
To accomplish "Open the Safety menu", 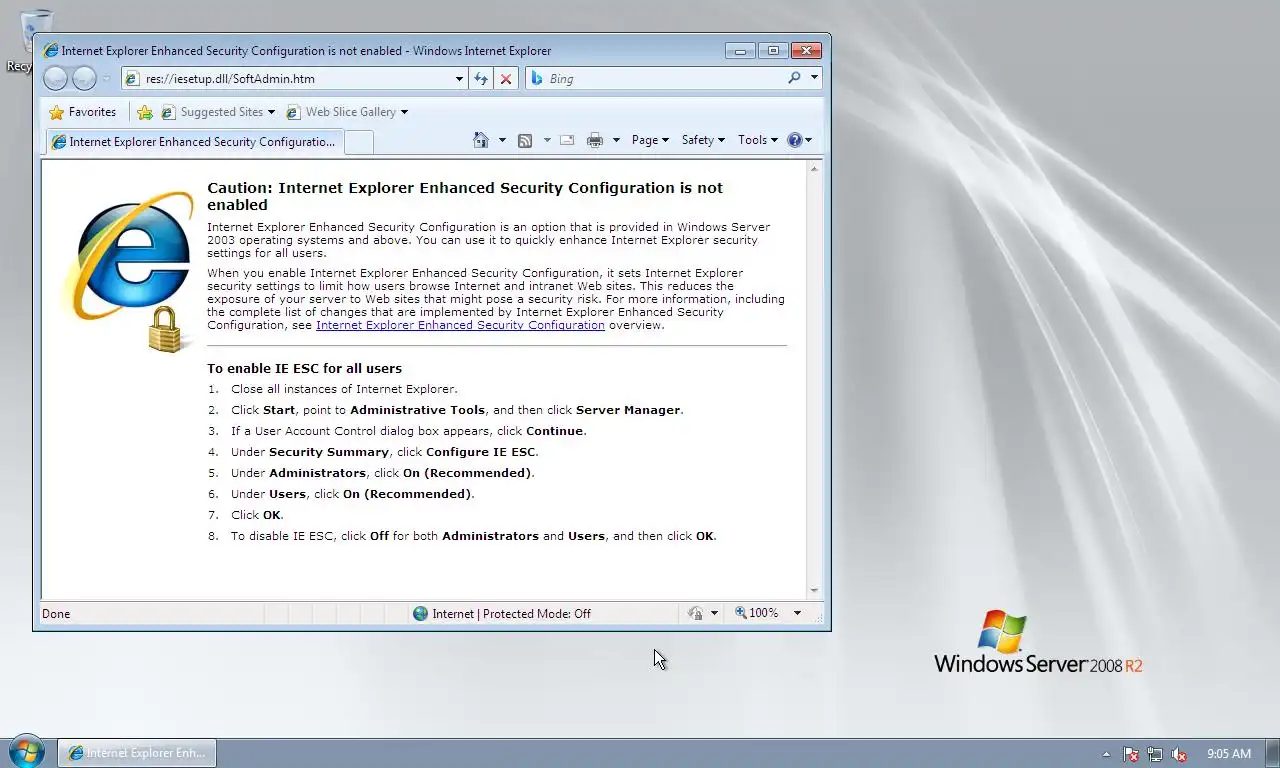I will [x=703, y=140].
